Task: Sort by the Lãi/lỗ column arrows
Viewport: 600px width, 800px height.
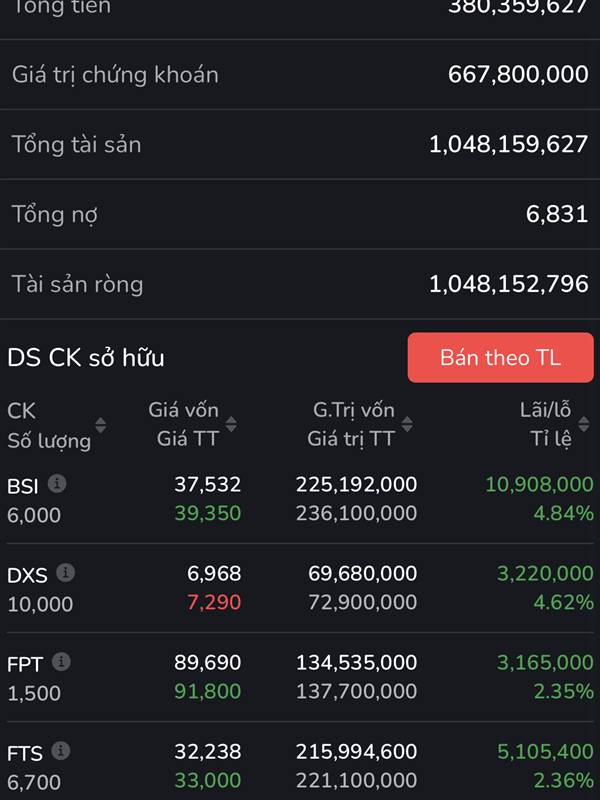Action: [x=584, y=425]
